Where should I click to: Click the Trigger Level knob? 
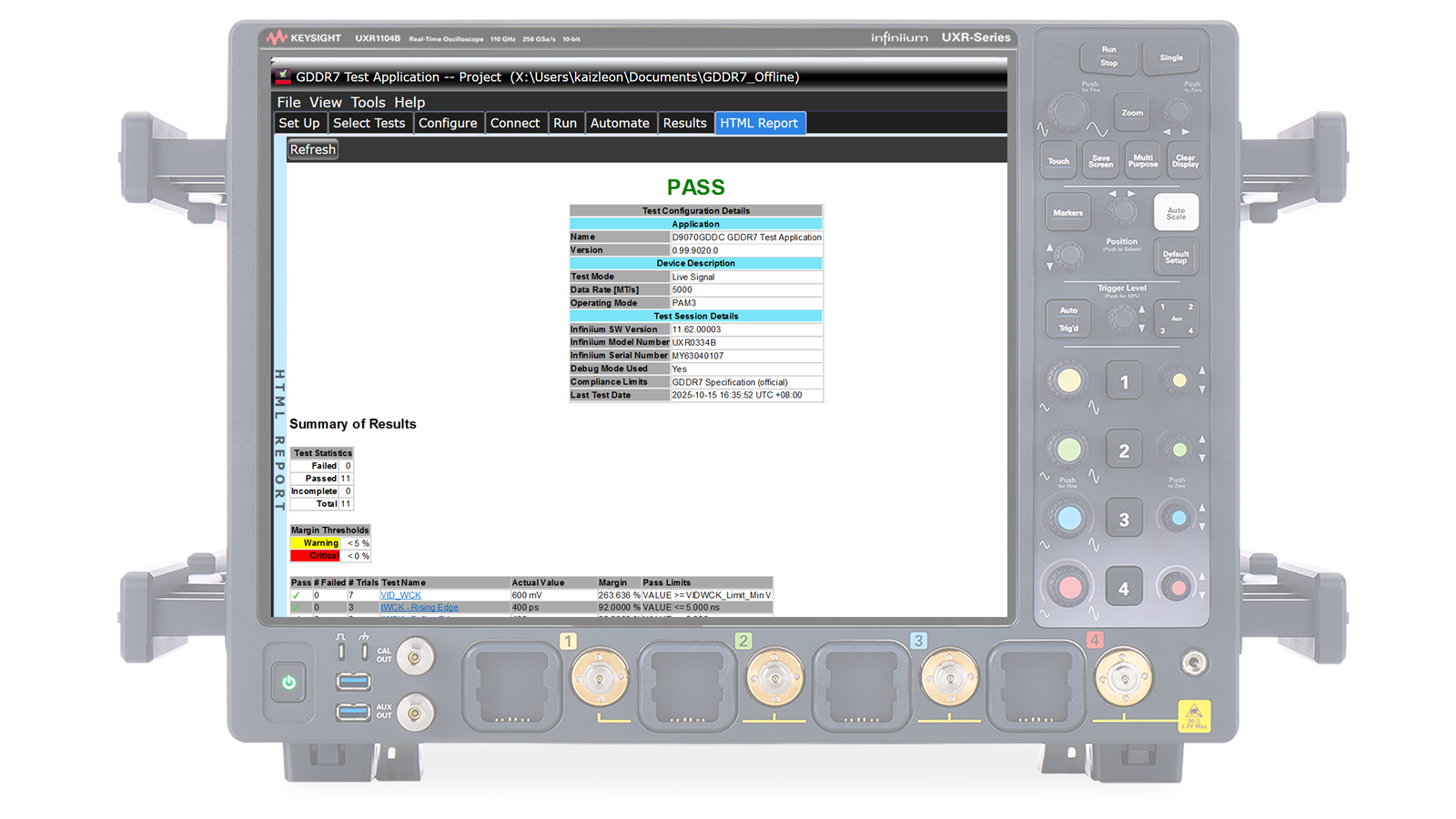(x=1122, y=318)
